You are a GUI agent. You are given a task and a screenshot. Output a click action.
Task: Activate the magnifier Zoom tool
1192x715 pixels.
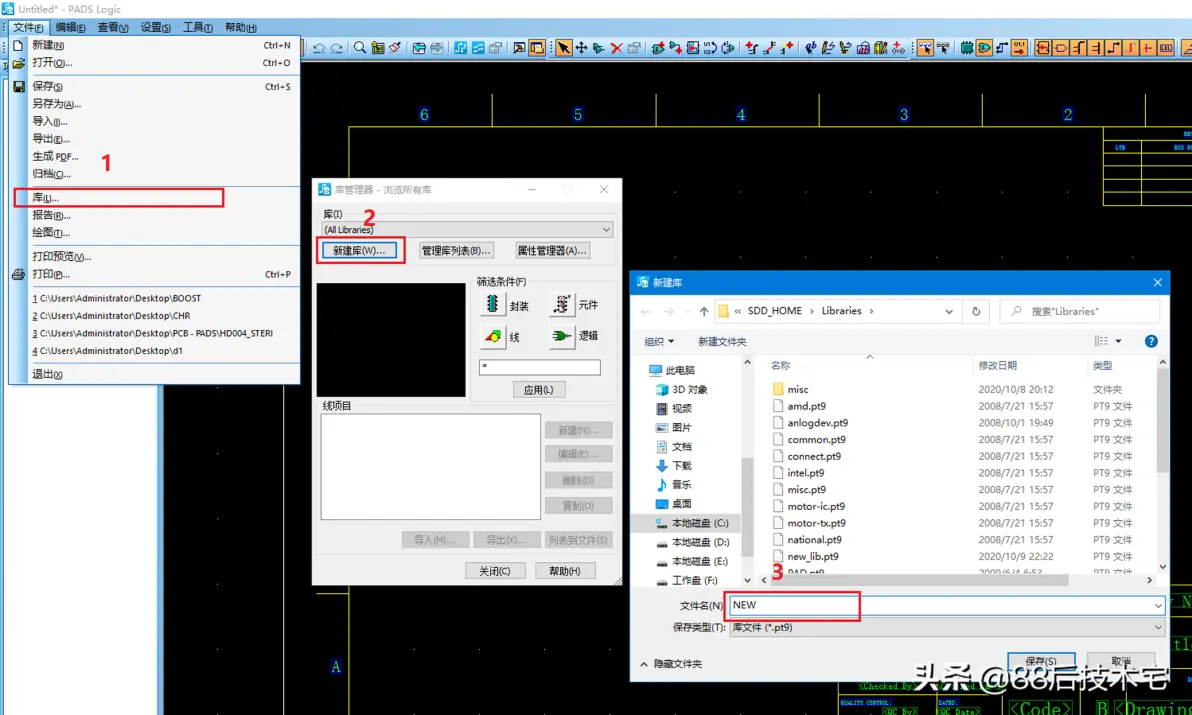pyautogui.click(x=360, y=48)
